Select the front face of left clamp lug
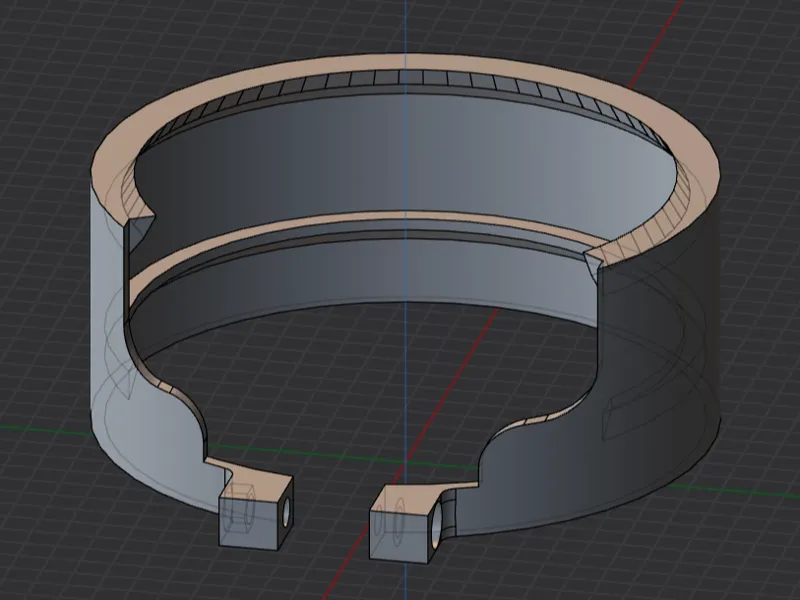Screen dimensions: 800x600 tap(248, 523)
